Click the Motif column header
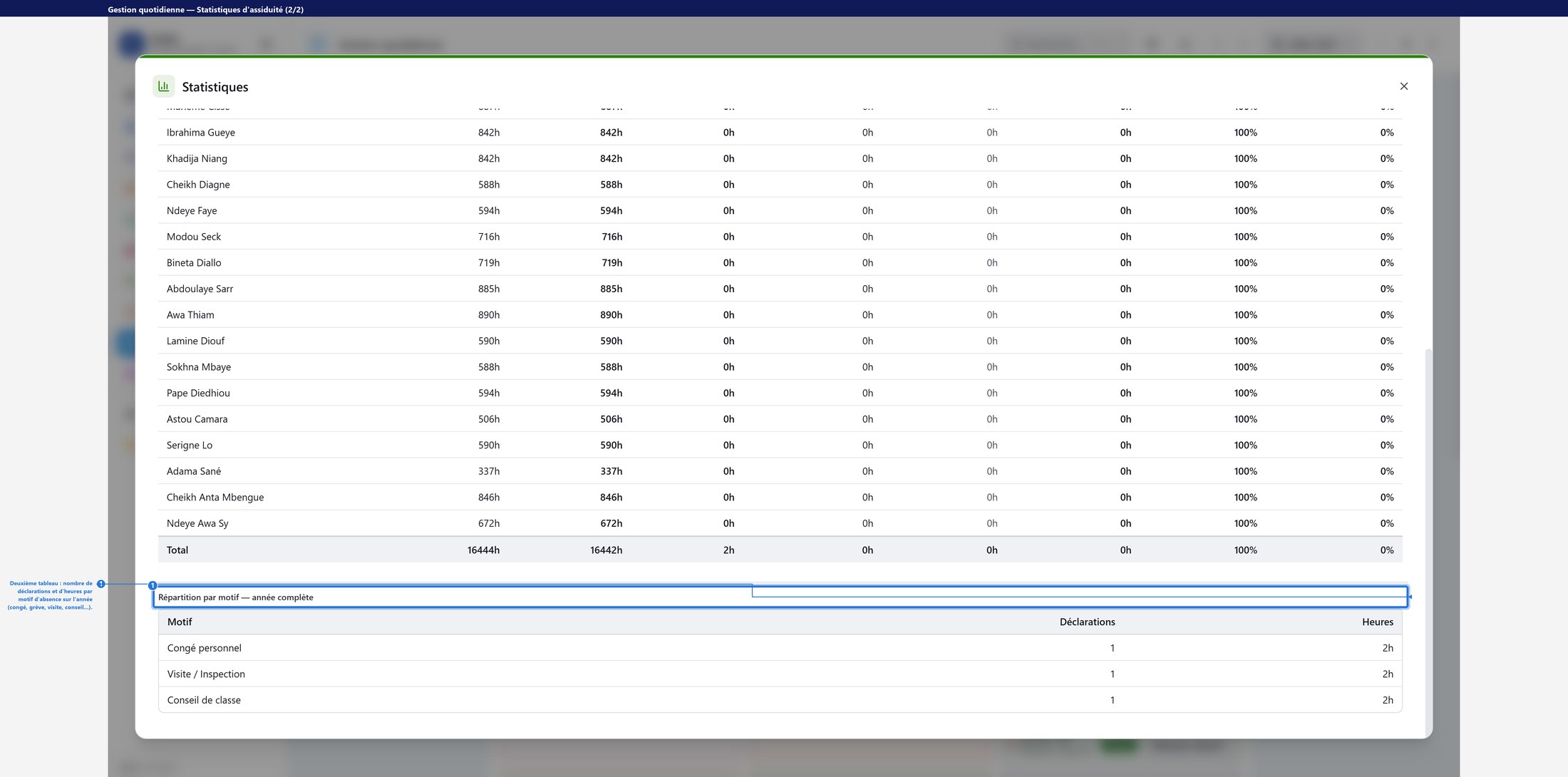Screen dimensions: 1568x777 [x=180, y=622]
